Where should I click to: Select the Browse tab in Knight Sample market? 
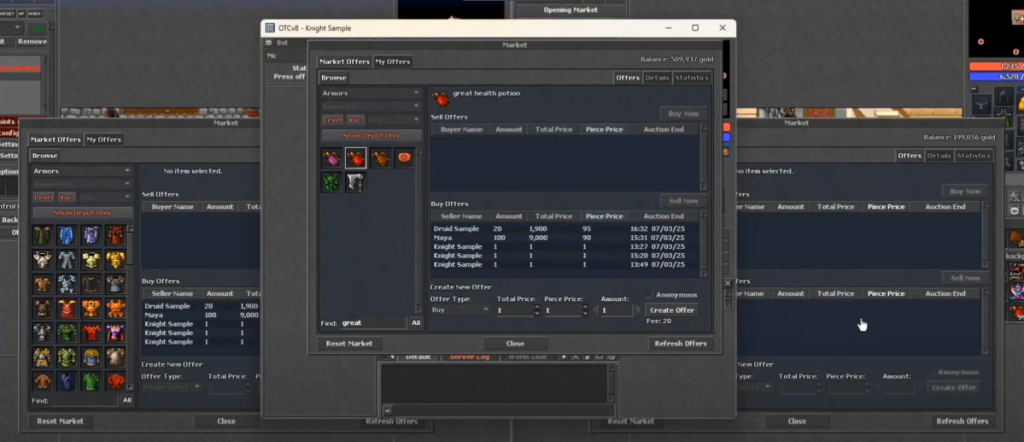334,78
